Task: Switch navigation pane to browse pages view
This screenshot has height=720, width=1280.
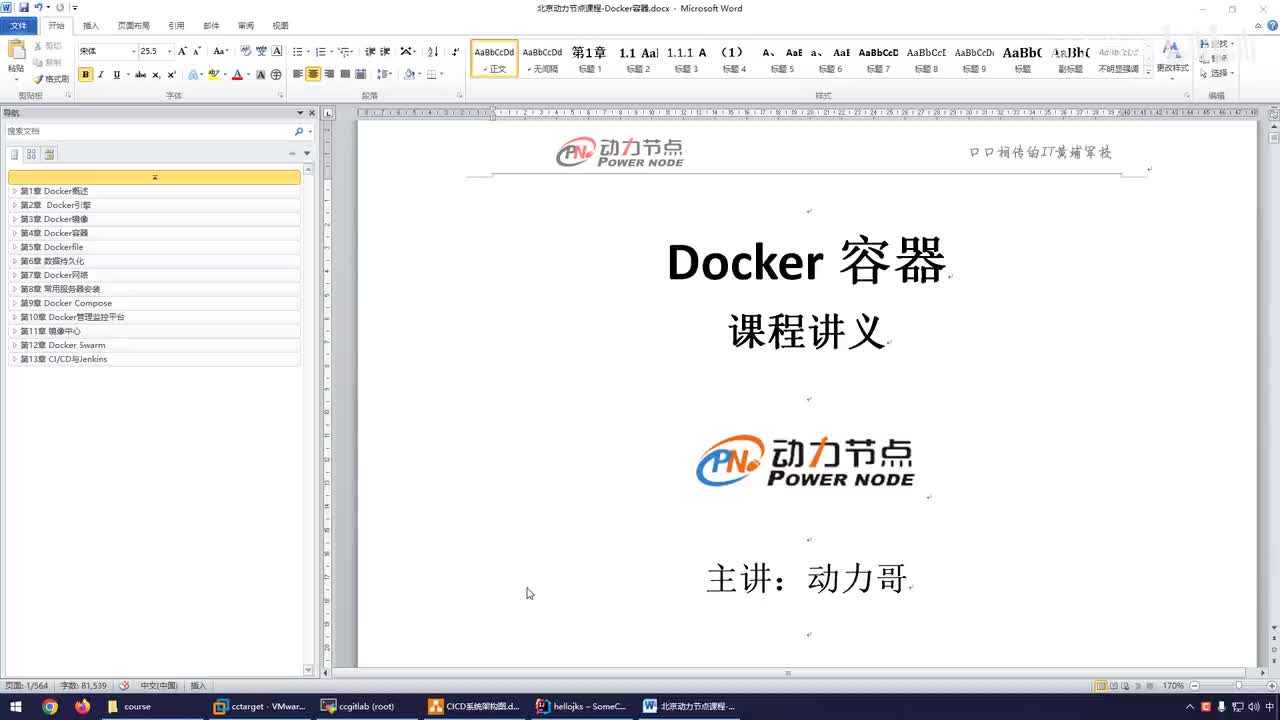Action: pos(31,154)
